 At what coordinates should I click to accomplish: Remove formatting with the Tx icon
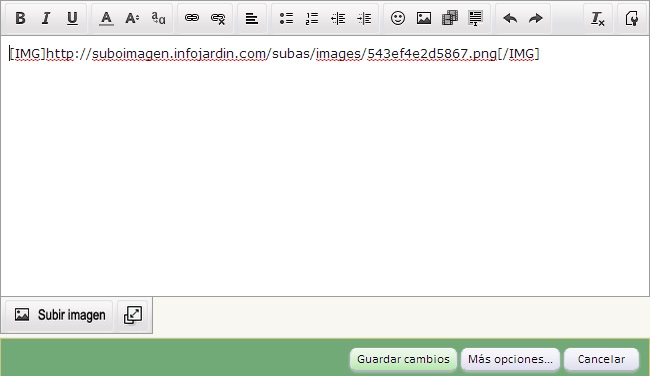(598, 18)
